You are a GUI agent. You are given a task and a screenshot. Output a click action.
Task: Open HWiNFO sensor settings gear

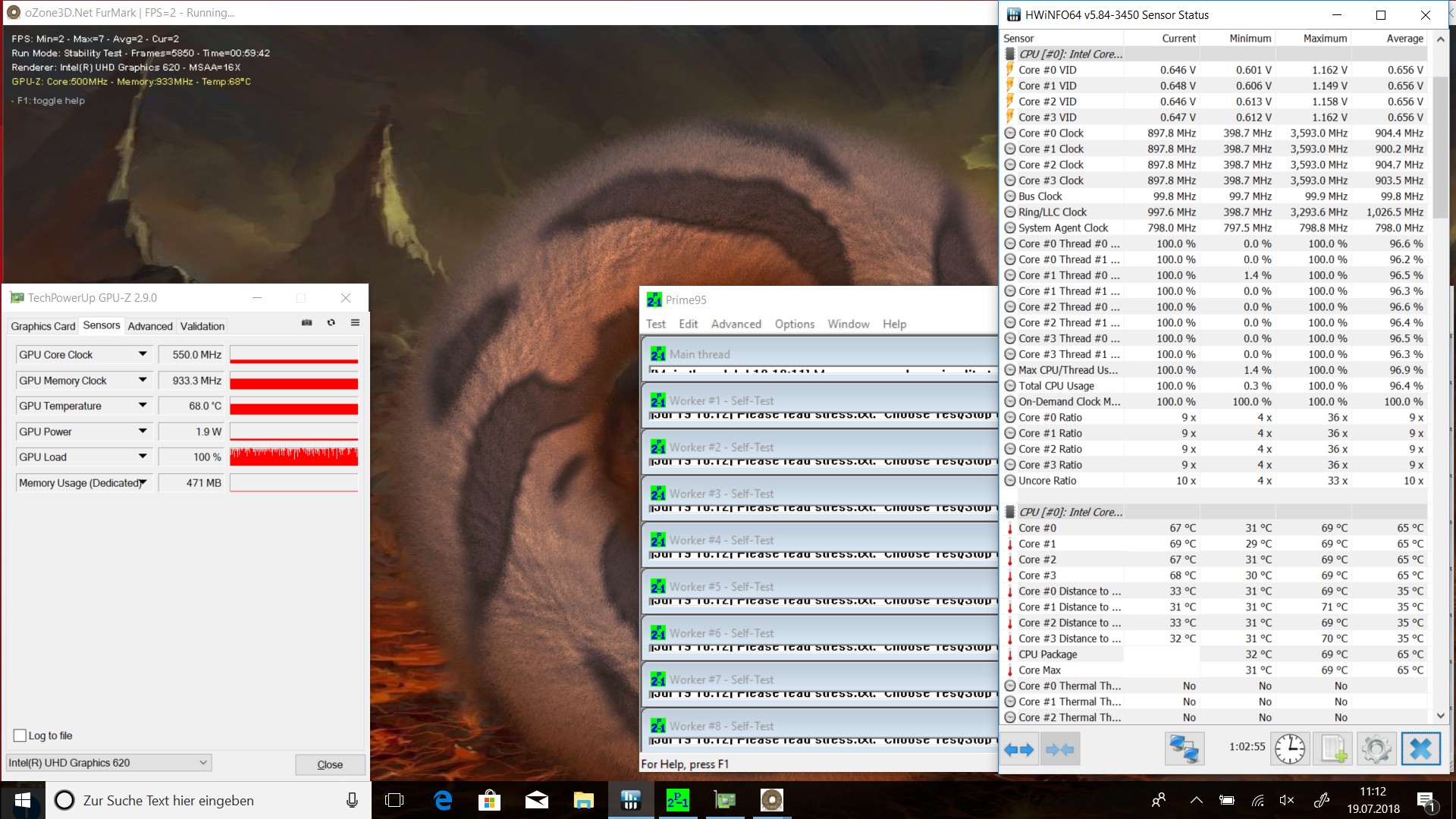(x=1376, y=749)
